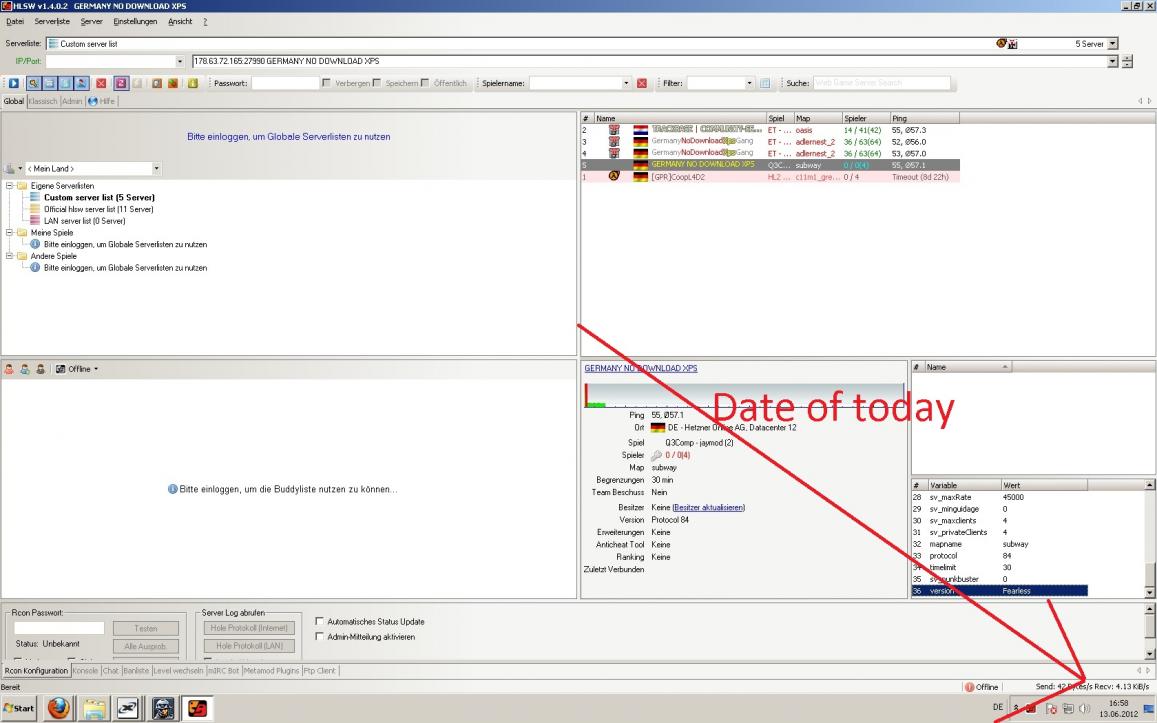This screenshot has width=1157, height=723.
Task: Open the Offline status dropdown in buddy panel
Action: [x=77, y=369]
